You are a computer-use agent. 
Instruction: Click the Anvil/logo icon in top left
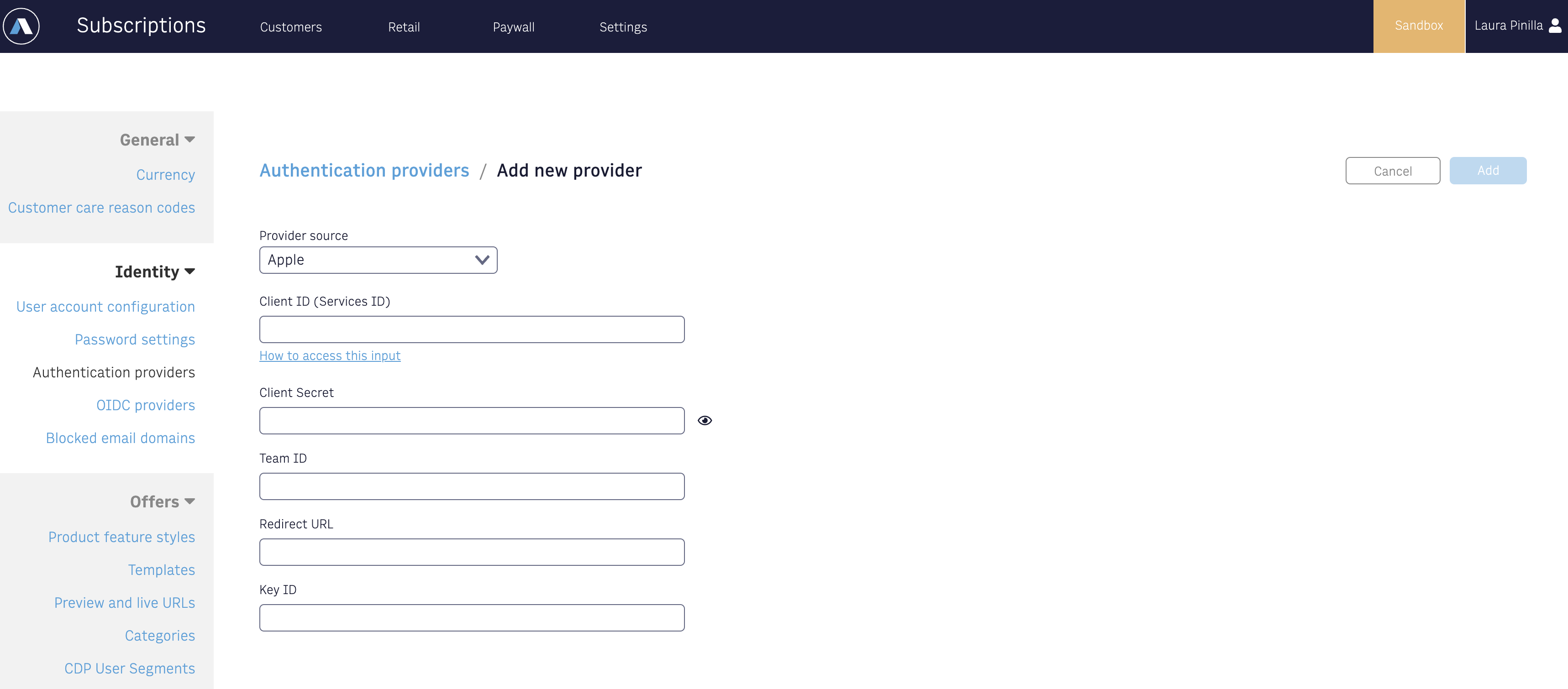[x=23, y=26]
